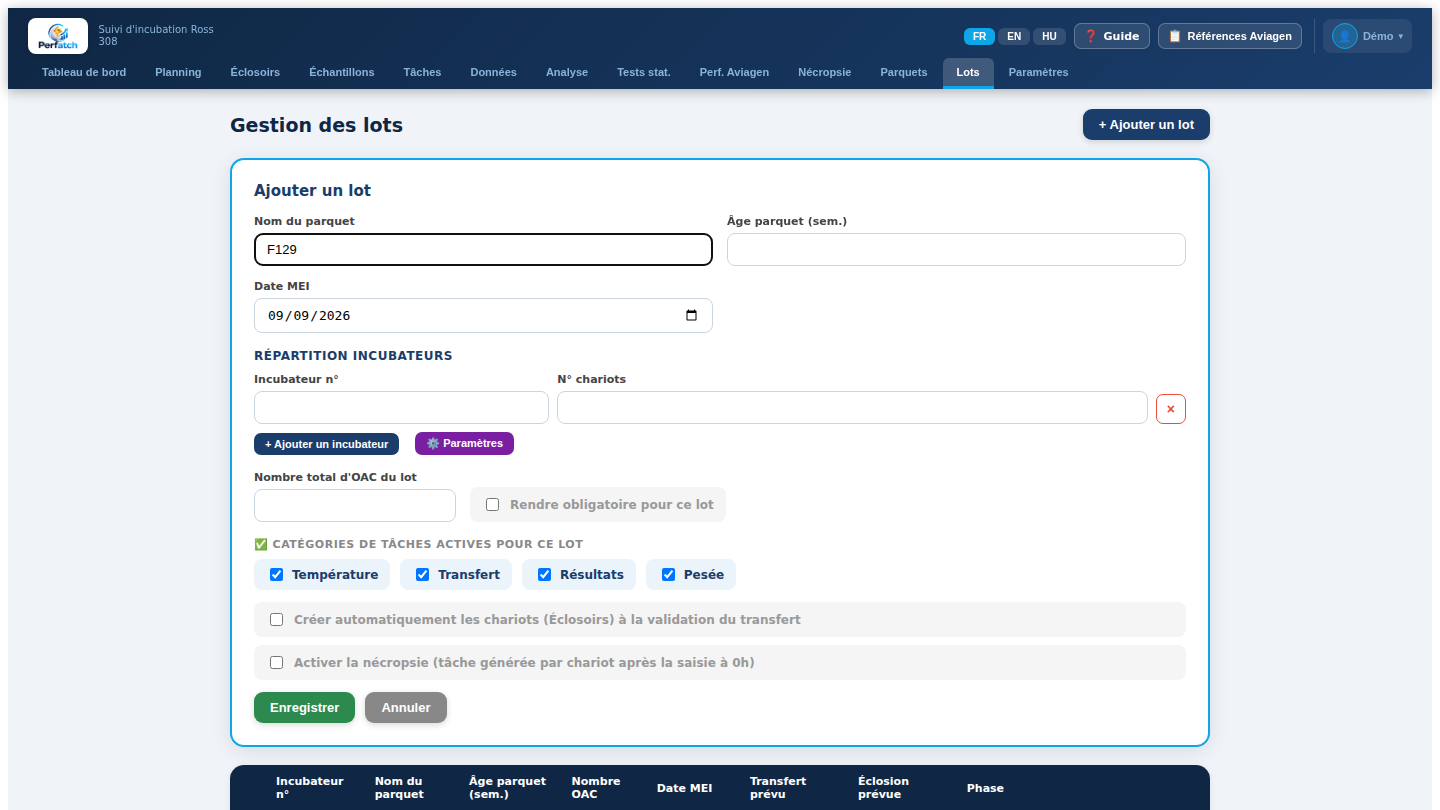This screenshot has height=810, width=1440.
Task: Select the Parquets tab
Action: tap(904, 72)
